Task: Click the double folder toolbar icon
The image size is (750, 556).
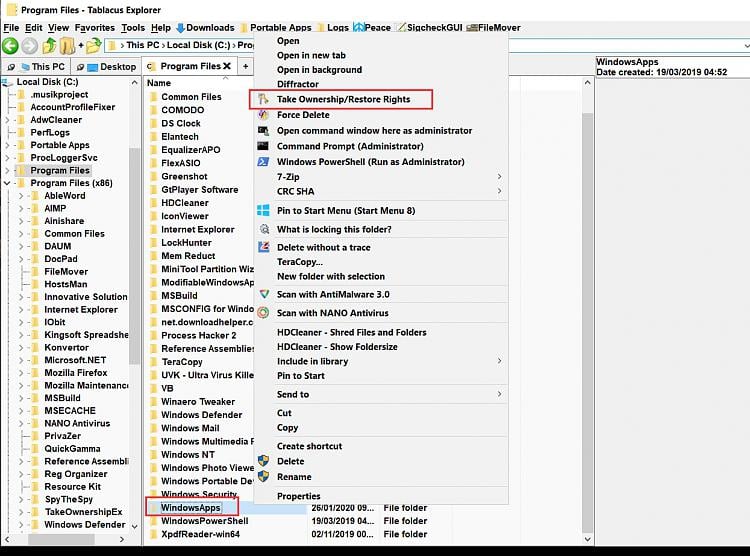Action: [x=67, y=46]
